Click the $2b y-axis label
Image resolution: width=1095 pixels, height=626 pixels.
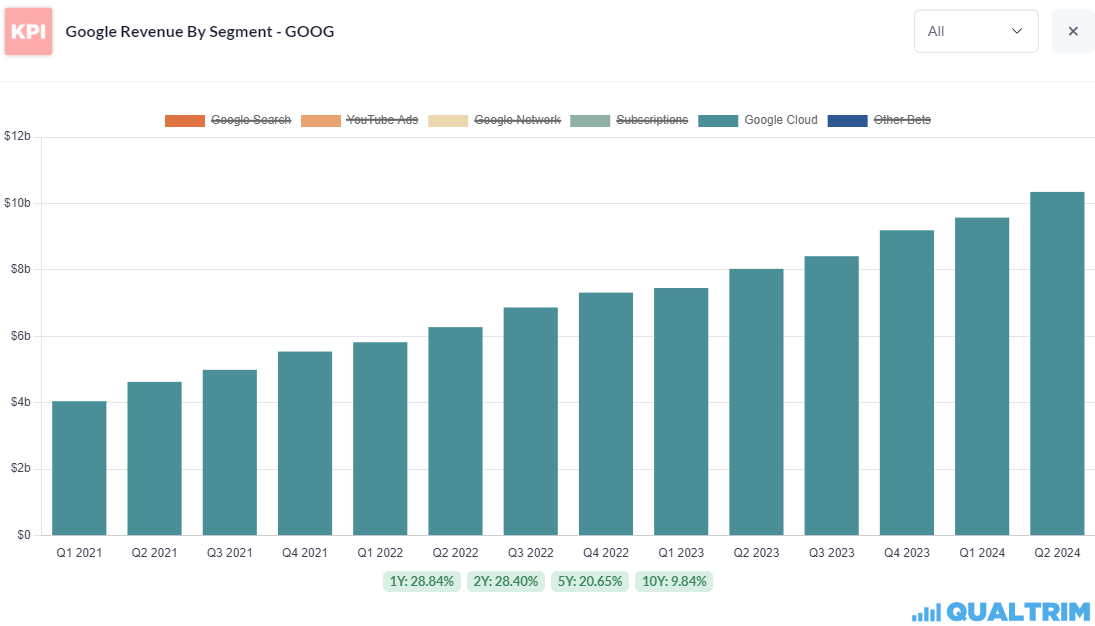point(21,469)
